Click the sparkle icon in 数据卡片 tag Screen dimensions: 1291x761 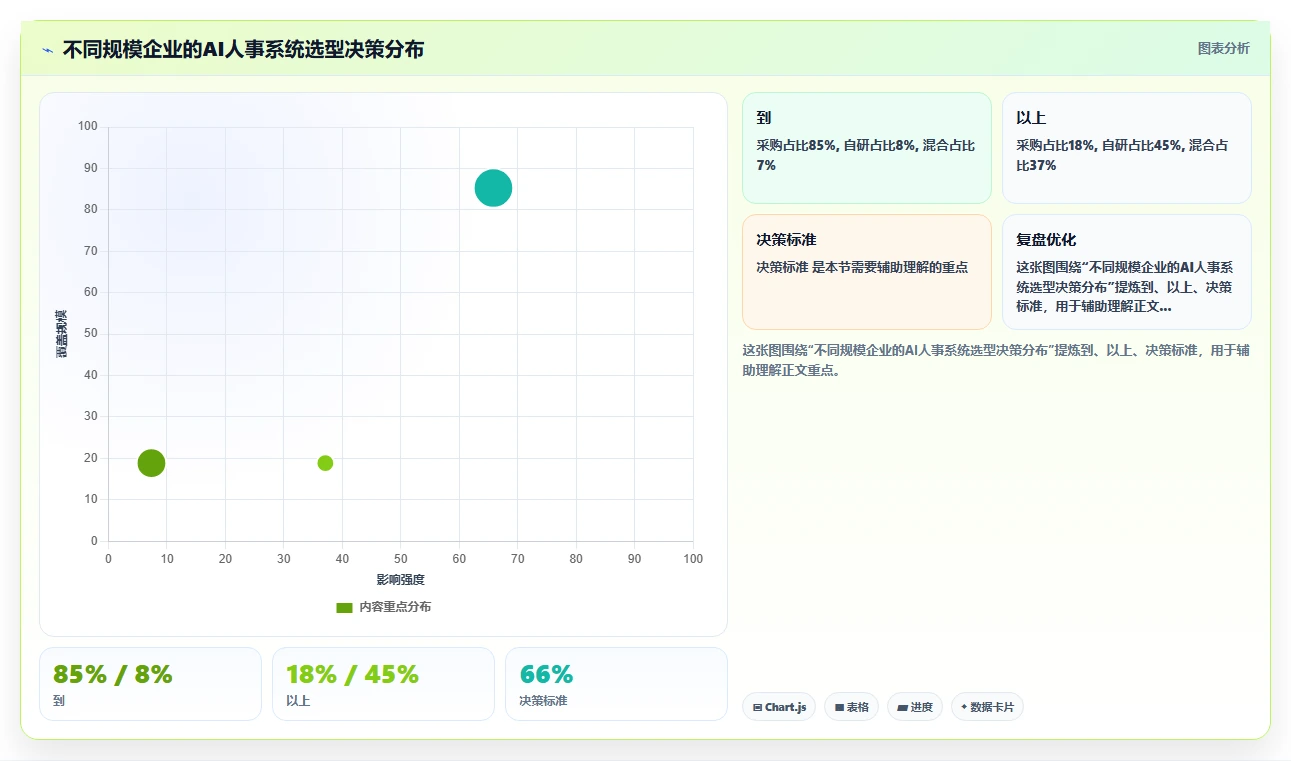coord(964,707)
